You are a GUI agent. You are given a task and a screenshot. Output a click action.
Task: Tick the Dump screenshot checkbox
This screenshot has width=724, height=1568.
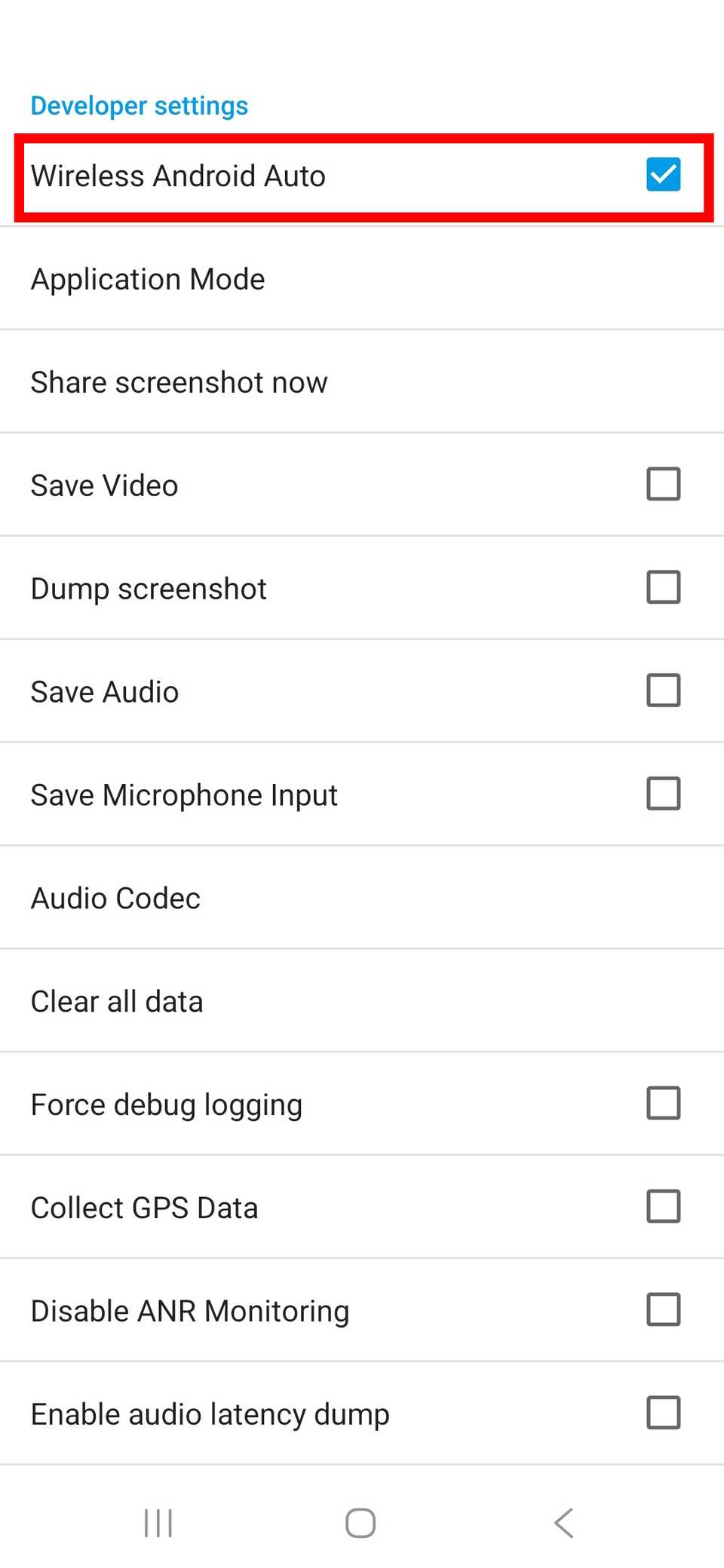[664, 587]
